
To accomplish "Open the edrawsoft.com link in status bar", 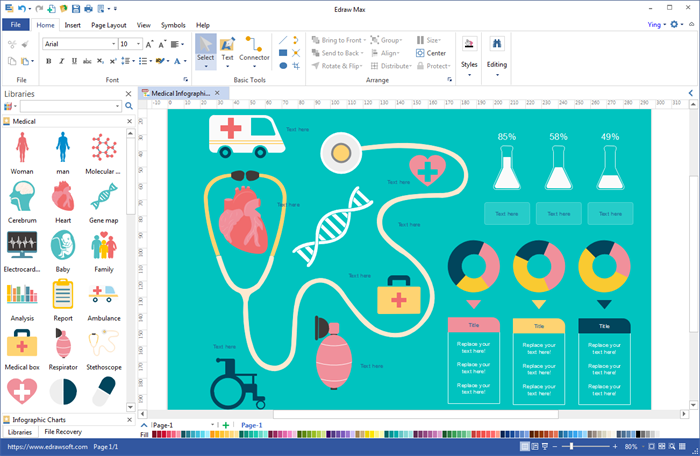I will pos(47,447).
